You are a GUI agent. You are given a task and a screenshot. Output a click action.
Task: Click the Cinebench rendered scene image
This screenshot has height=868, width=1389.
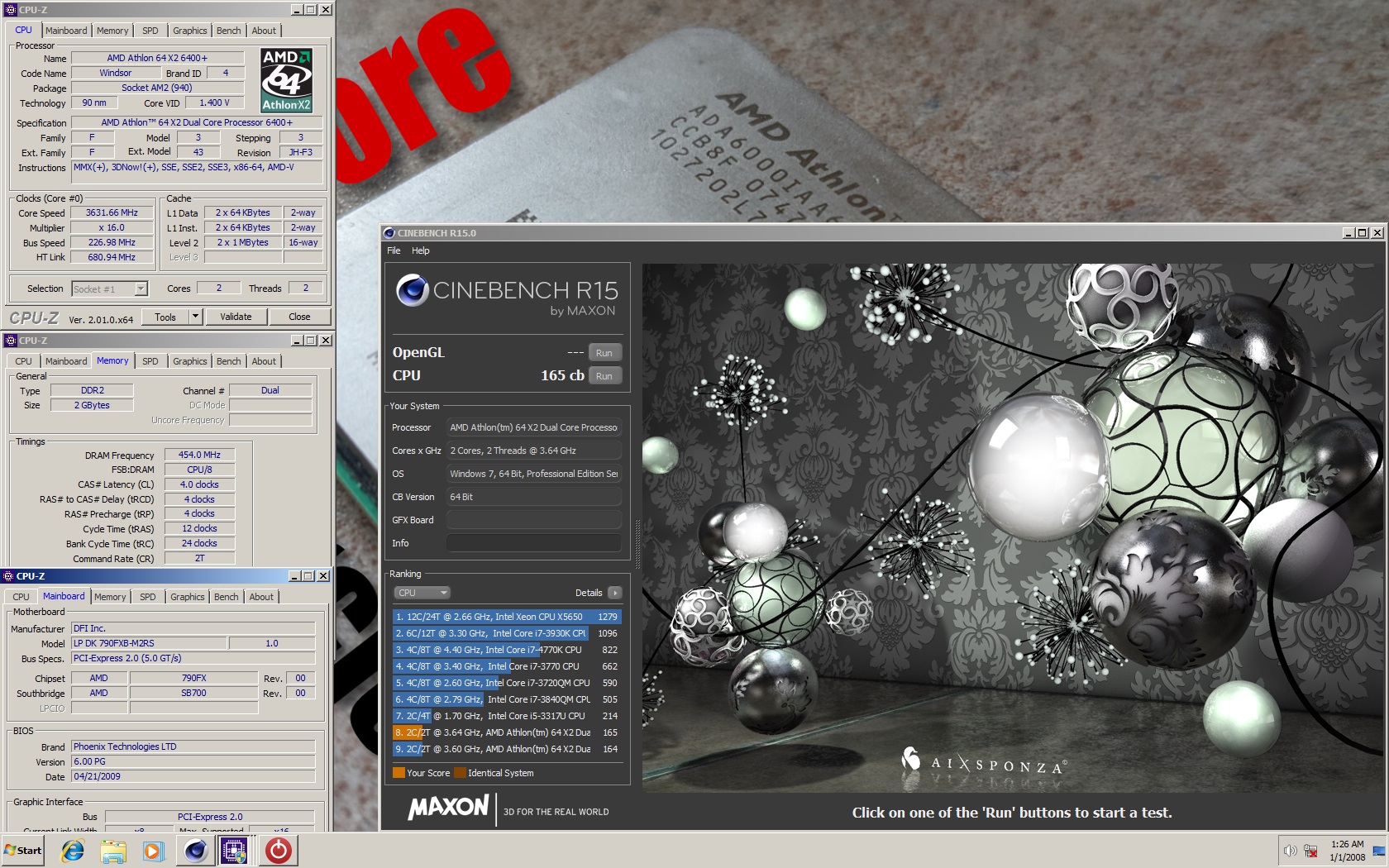[x=1012, y=527]
